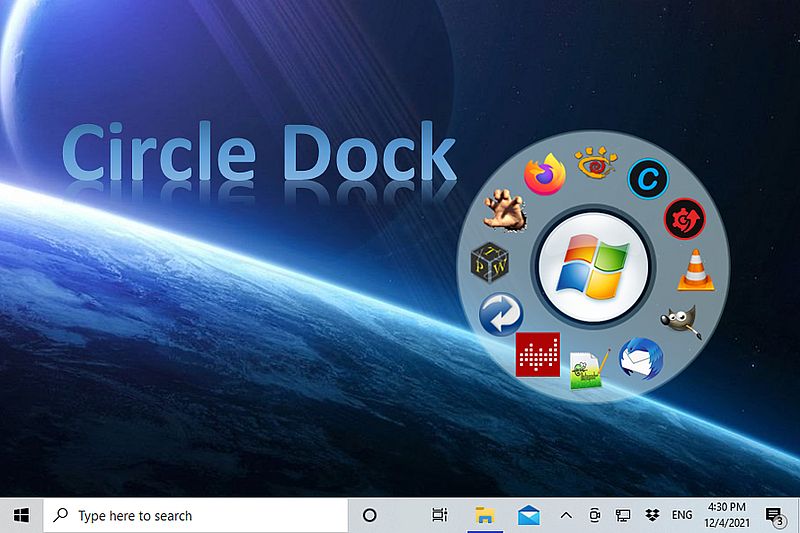Screen dimensions: 800x533
Task: Click the Windows logo center dock button
Action: [x=593, y=267]
